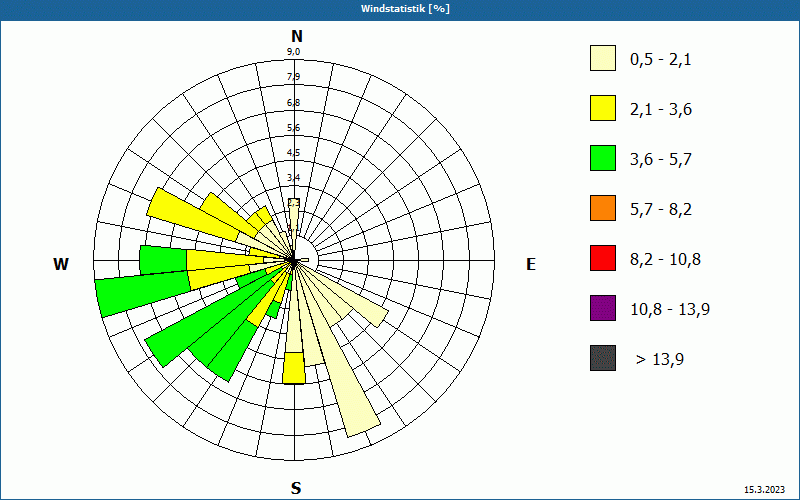Click the black center point of the wind rose

pos(293,261)
